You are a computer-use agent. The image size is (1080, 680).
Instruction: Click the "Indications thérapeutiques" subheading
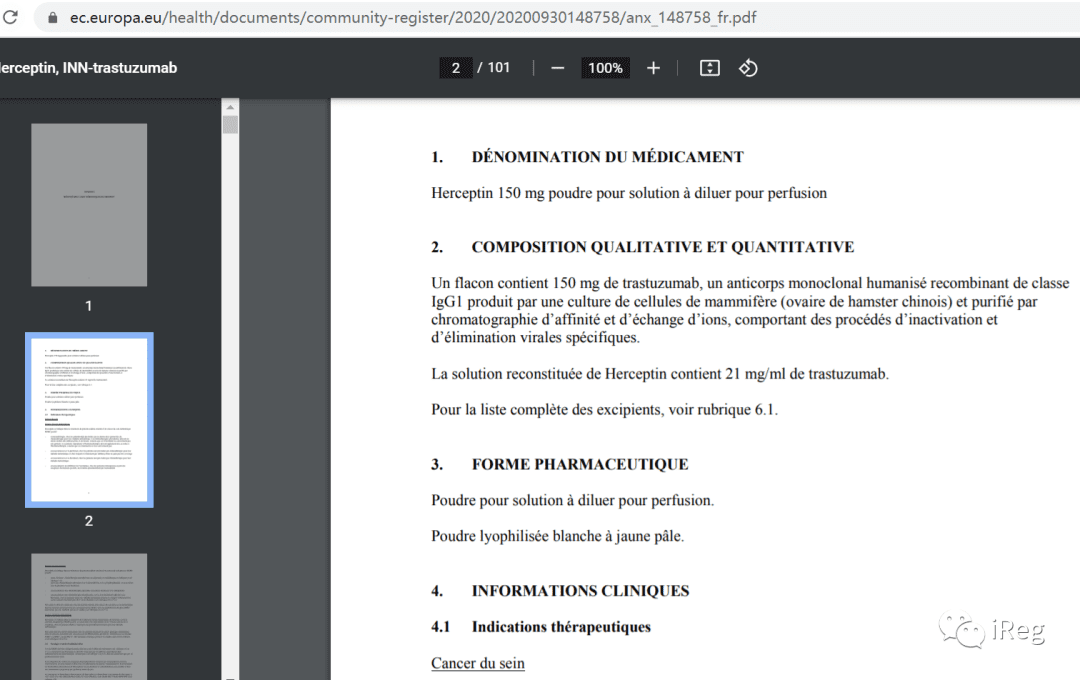click(561, 627)
